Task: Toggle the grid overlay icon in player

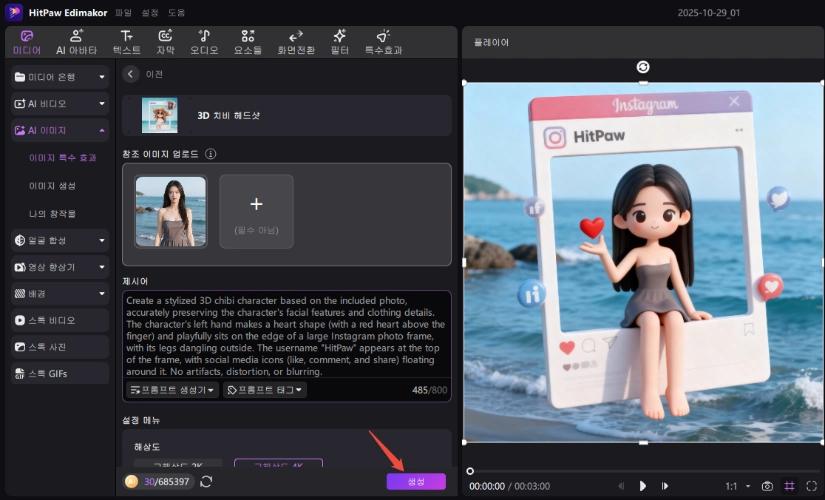Action: pos(789,486)
